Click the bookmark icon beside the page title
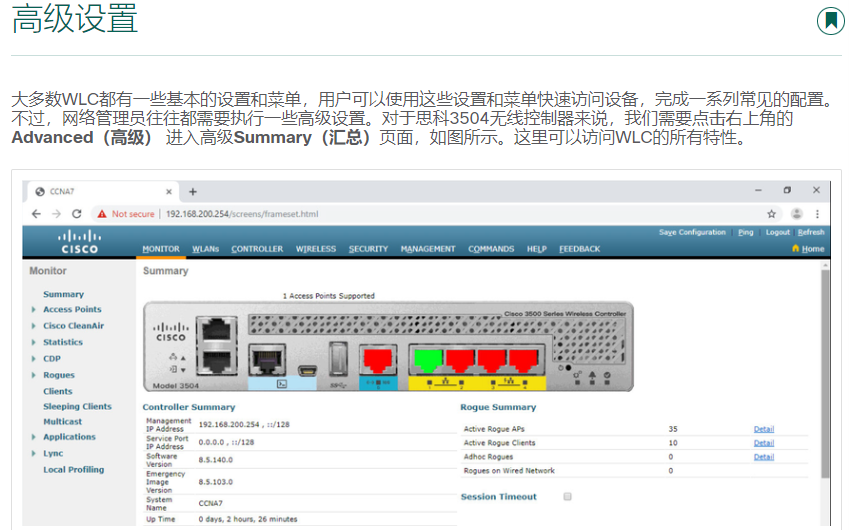849x530 pixels. click(830, 20)
